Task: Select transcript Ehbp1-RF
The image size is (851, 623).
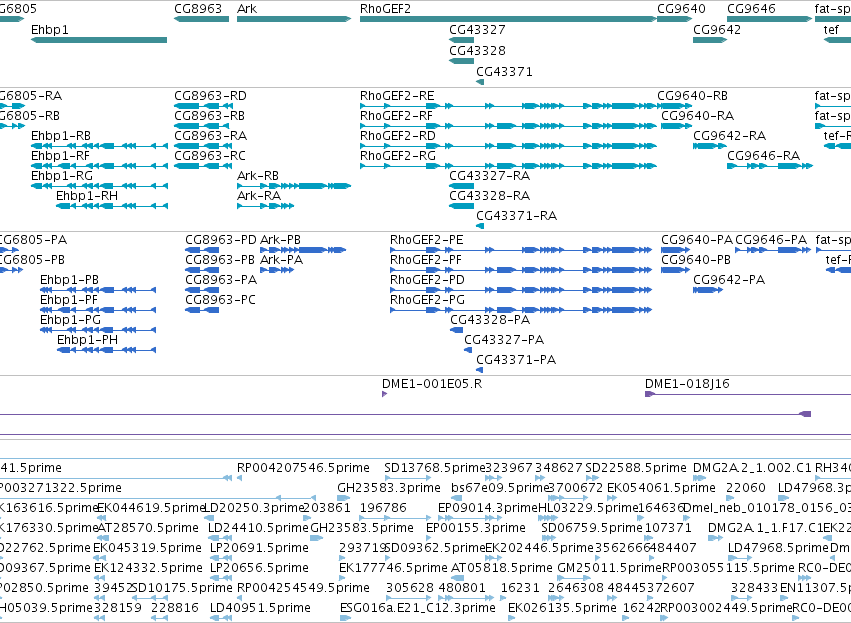Action: (x=99, y=166)
